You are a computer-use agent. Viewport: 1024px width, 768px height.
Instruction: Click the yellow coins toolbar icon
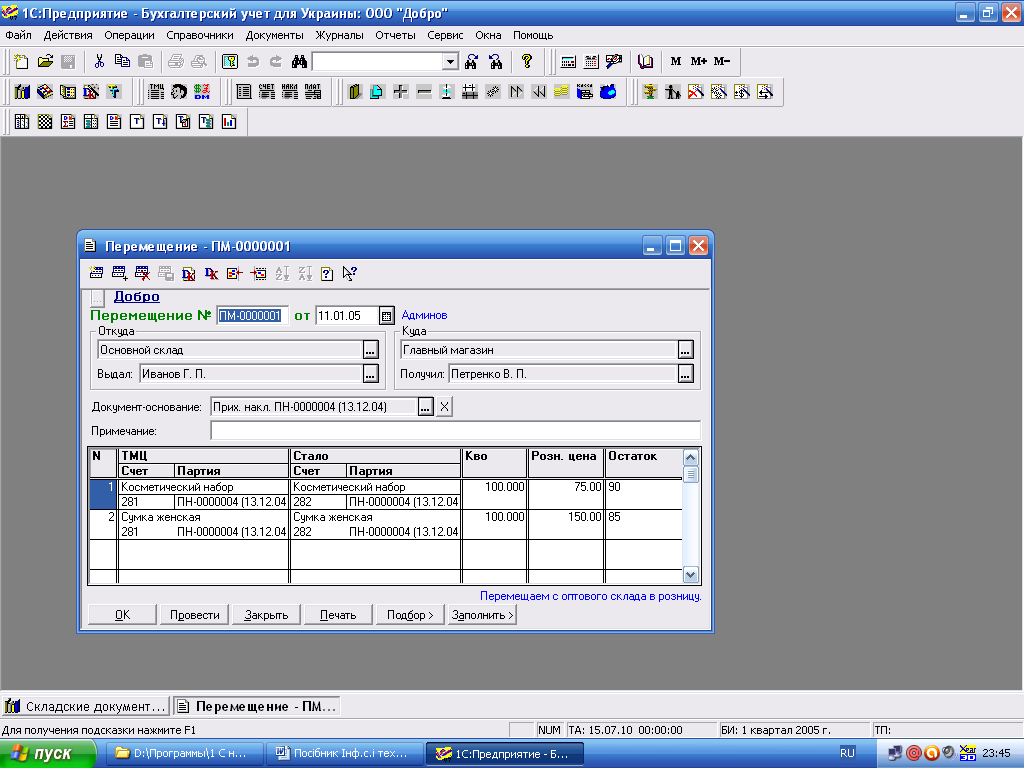(x=562, y=91)
